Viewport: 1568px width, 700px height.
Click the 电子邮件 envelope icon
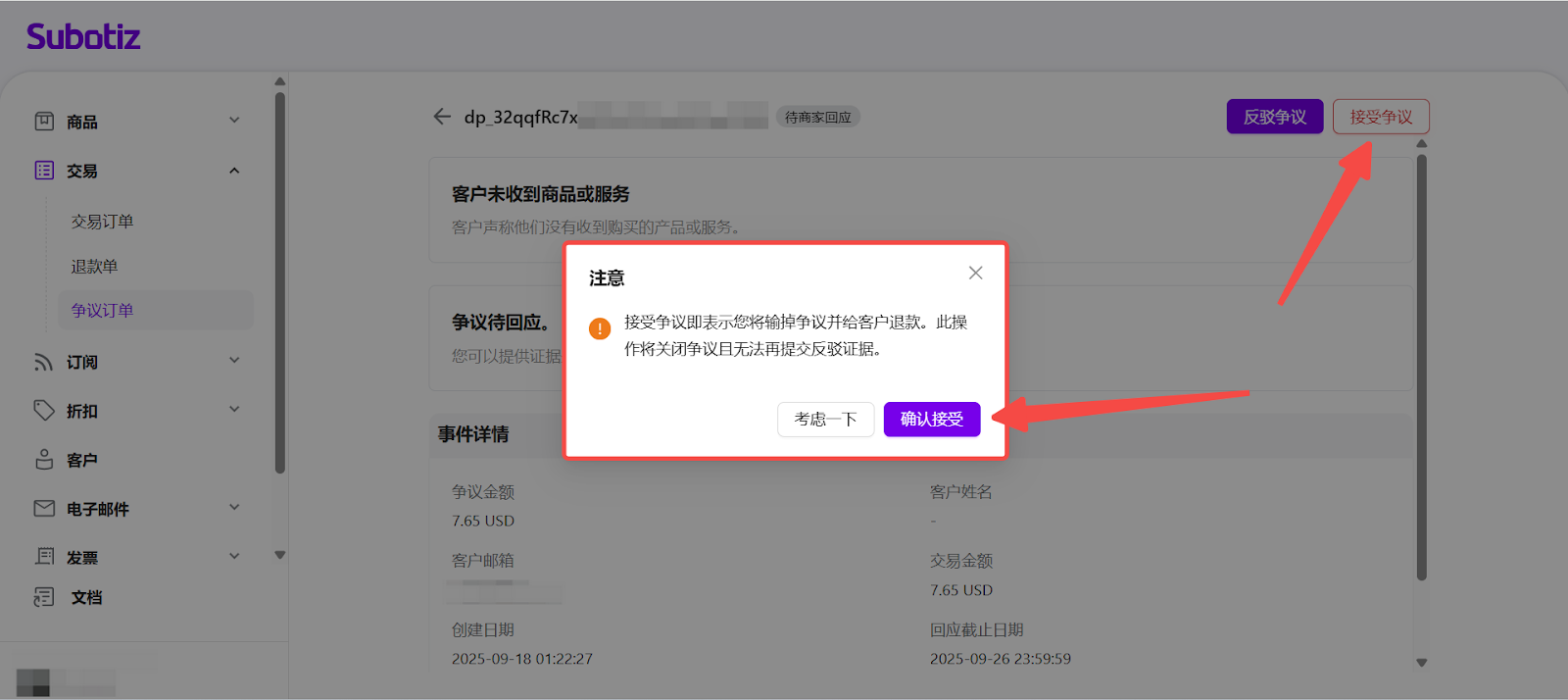click(x=44, y=509)
